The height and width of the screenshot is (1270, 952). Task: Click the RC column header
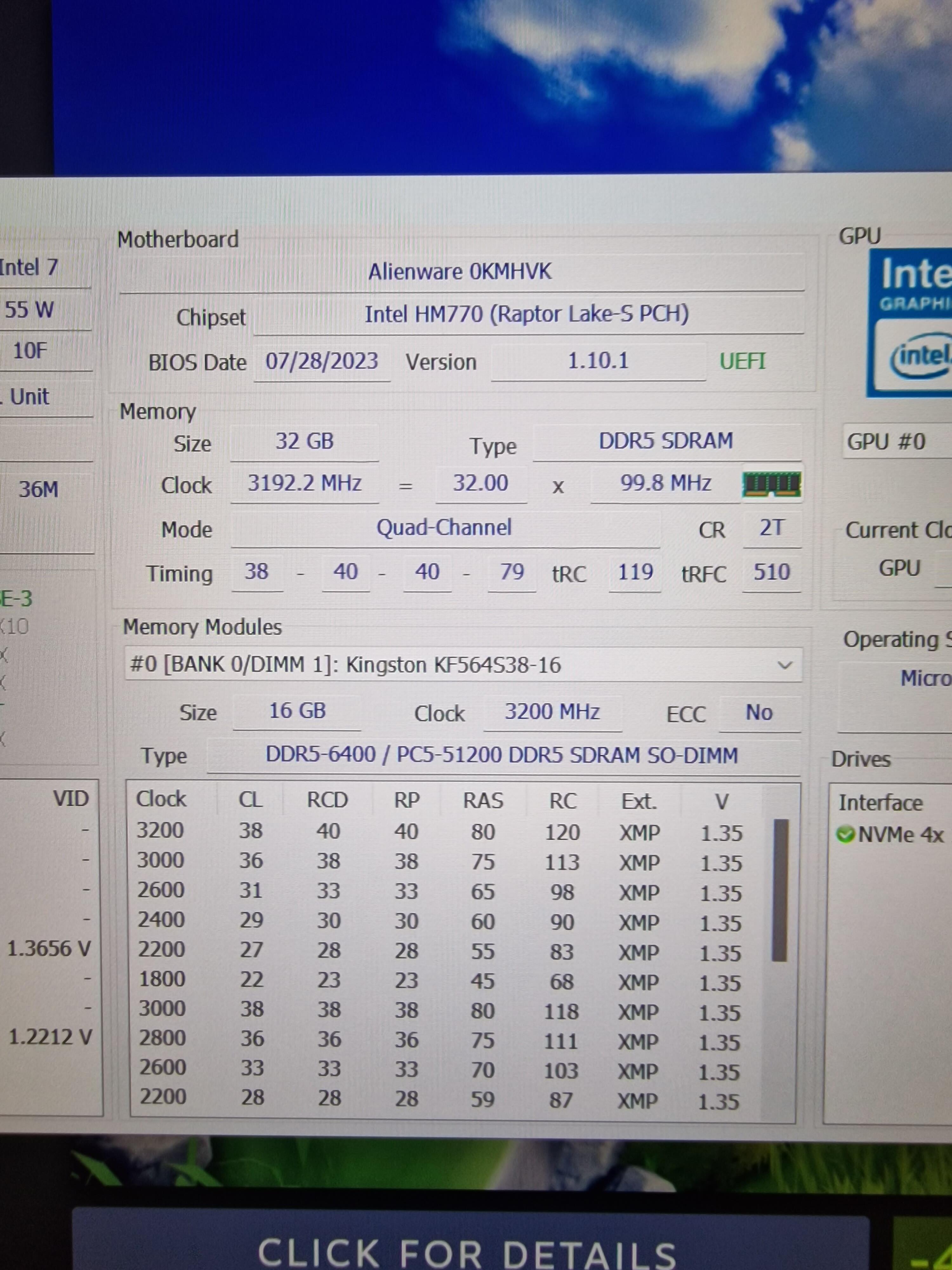(562, 801)
